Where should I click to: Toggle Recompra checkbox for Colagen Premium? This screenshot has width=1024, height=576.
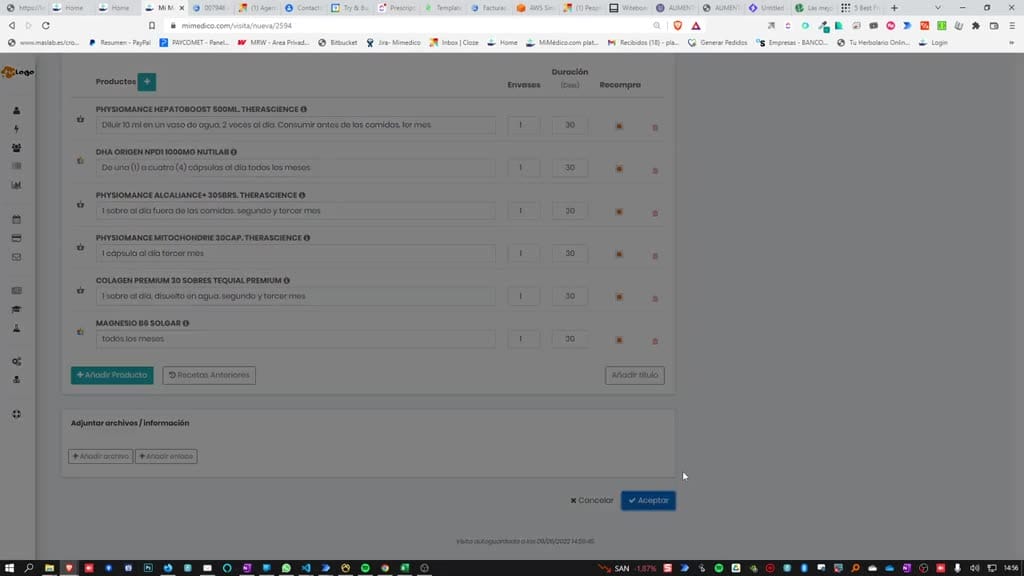coord(619,296)
